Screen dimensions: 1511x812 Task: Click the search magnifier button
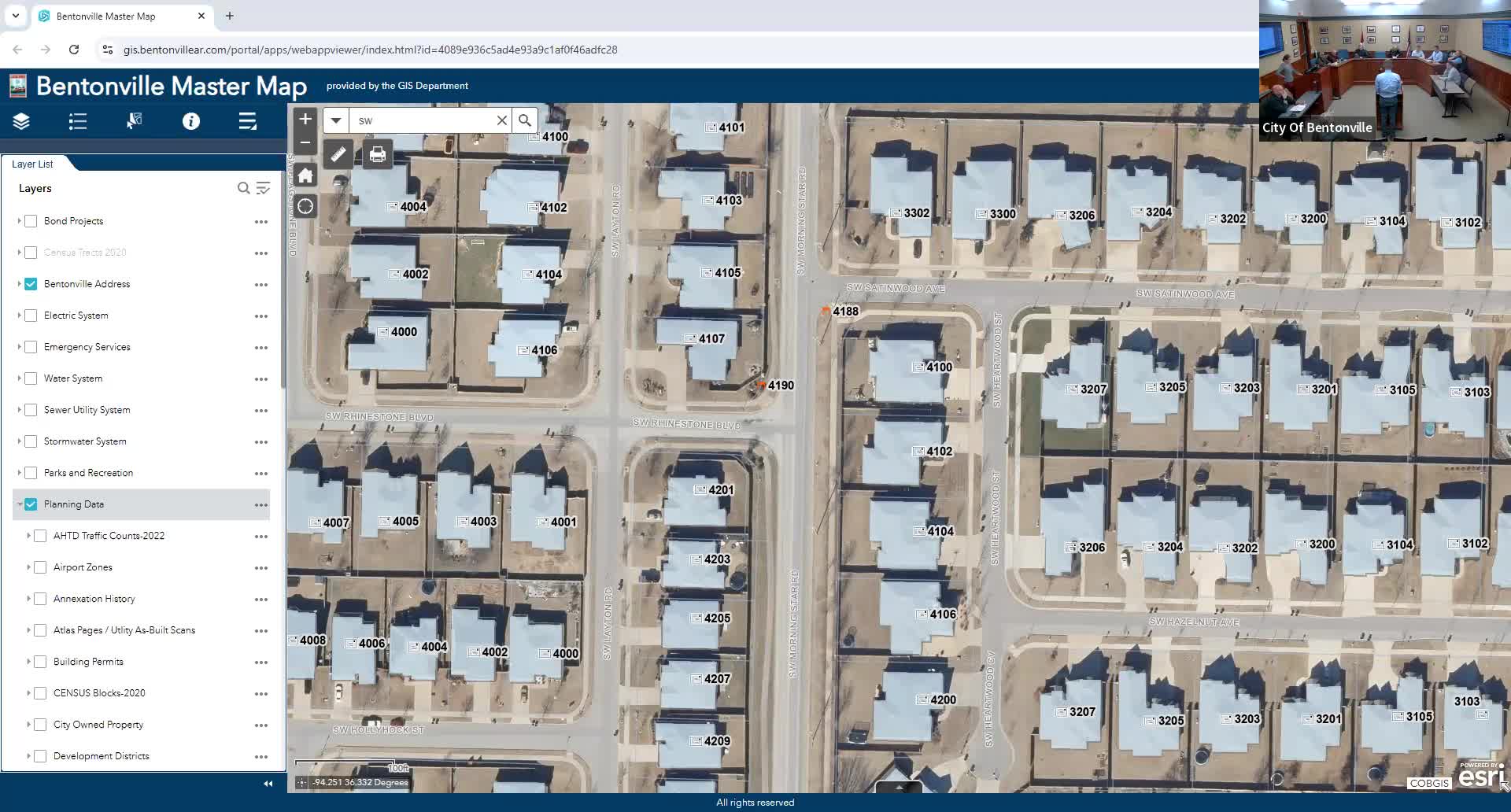(525, 120)
